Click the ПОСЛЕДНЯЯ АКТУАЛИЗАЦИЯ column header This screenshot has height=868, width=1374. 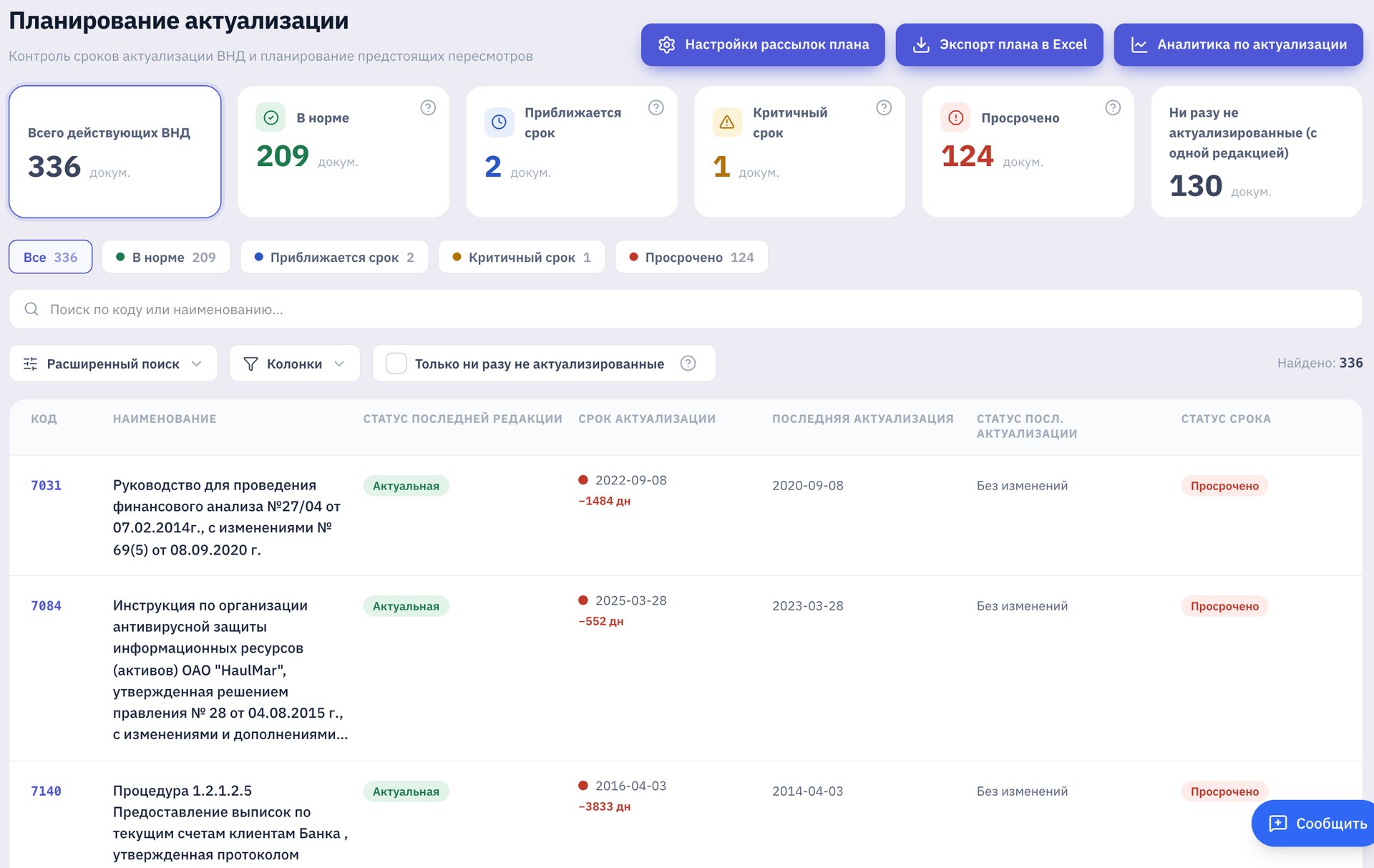pyautogui.click(x=862, y=419)
